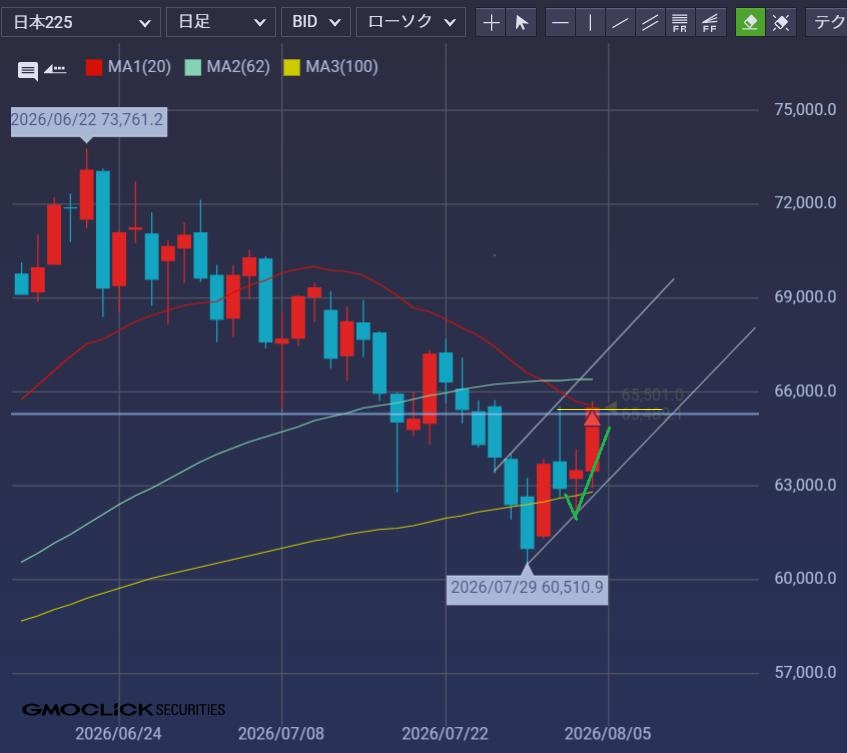
Task: Select the arrow pointer tool
Action: pyautogui.click(x=521, y=23)
